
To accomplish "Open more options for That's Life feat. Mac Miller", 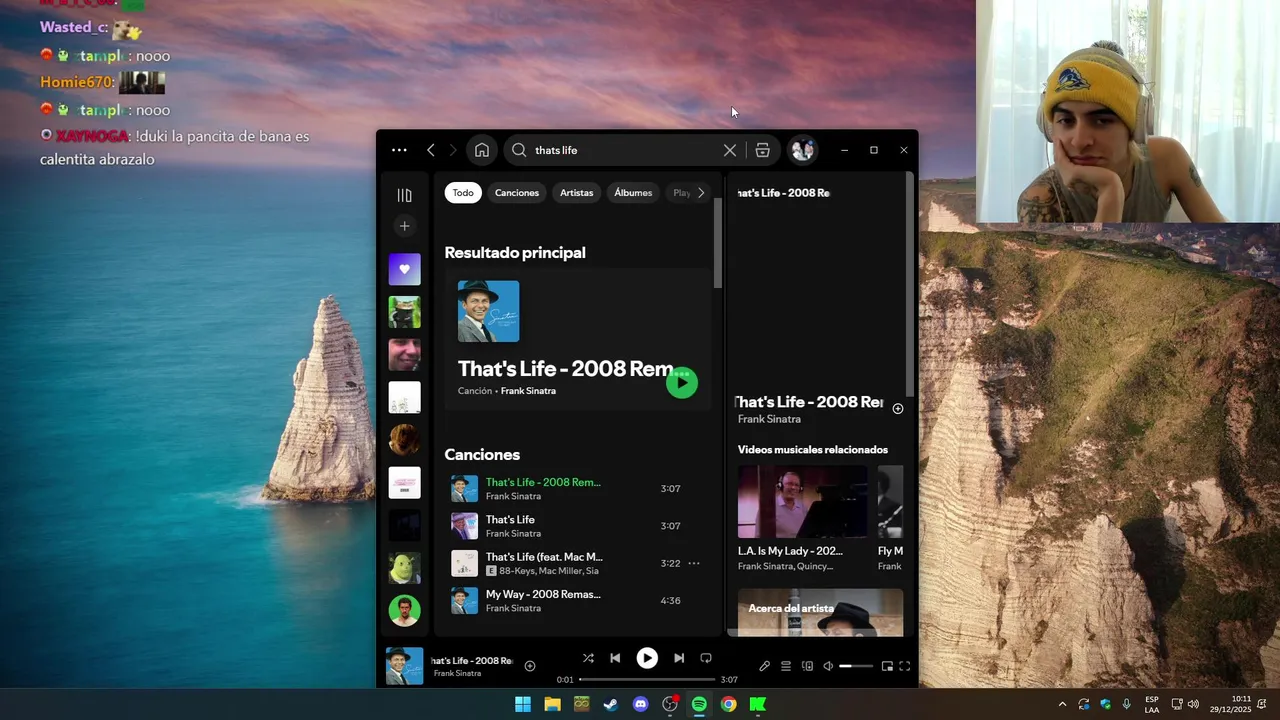I will coord(694,563).
